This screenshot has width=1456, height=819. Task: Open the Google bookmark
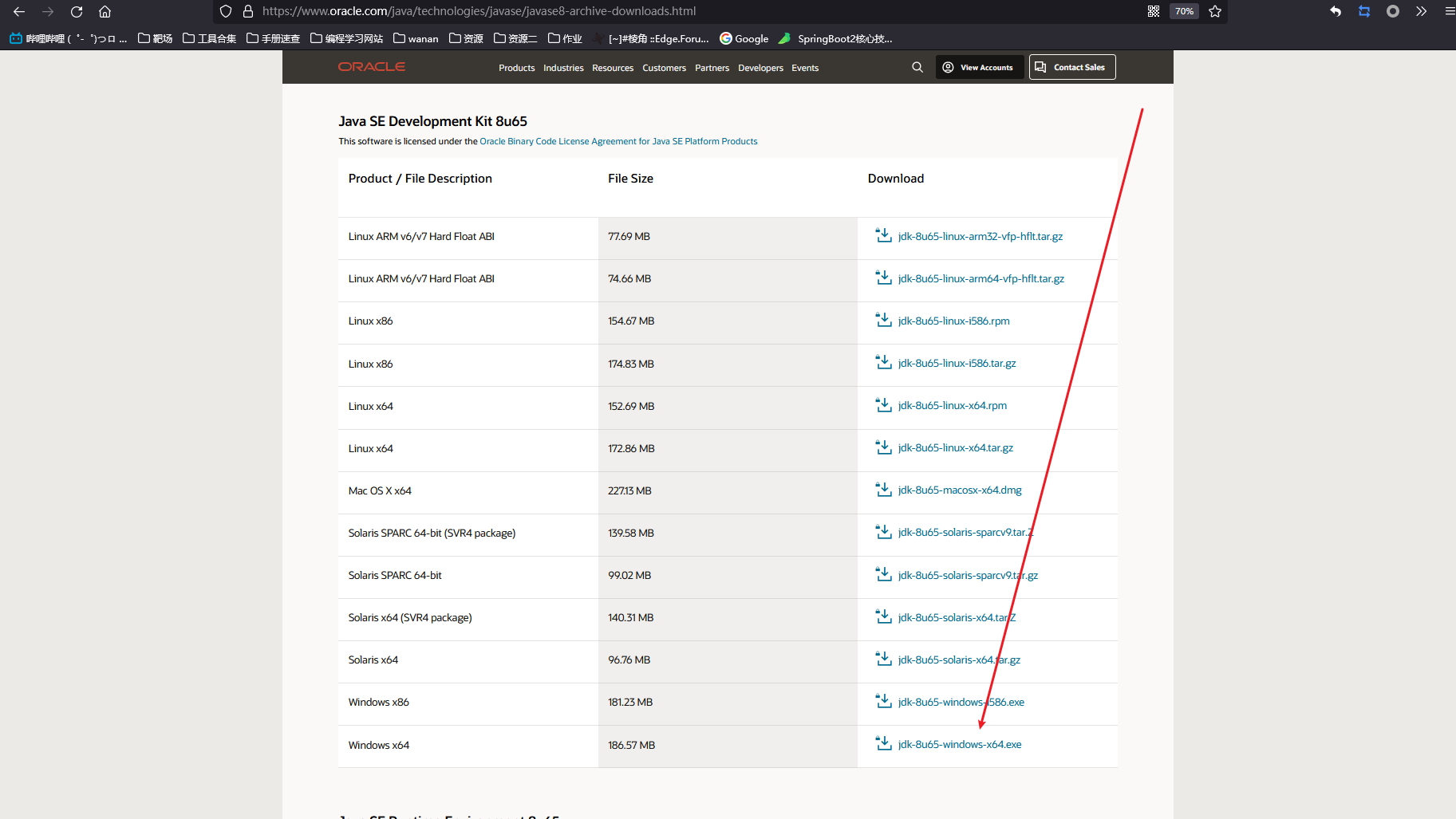point(744,38)
